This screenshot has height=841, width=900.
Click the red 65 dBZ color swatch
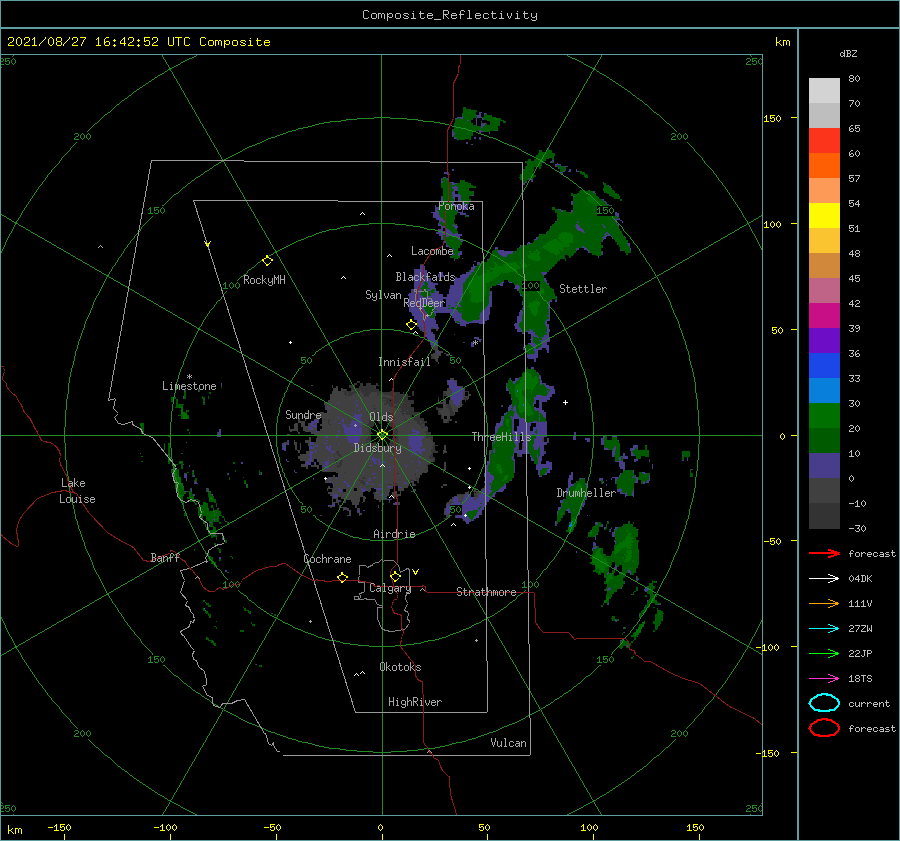[824, 141]
